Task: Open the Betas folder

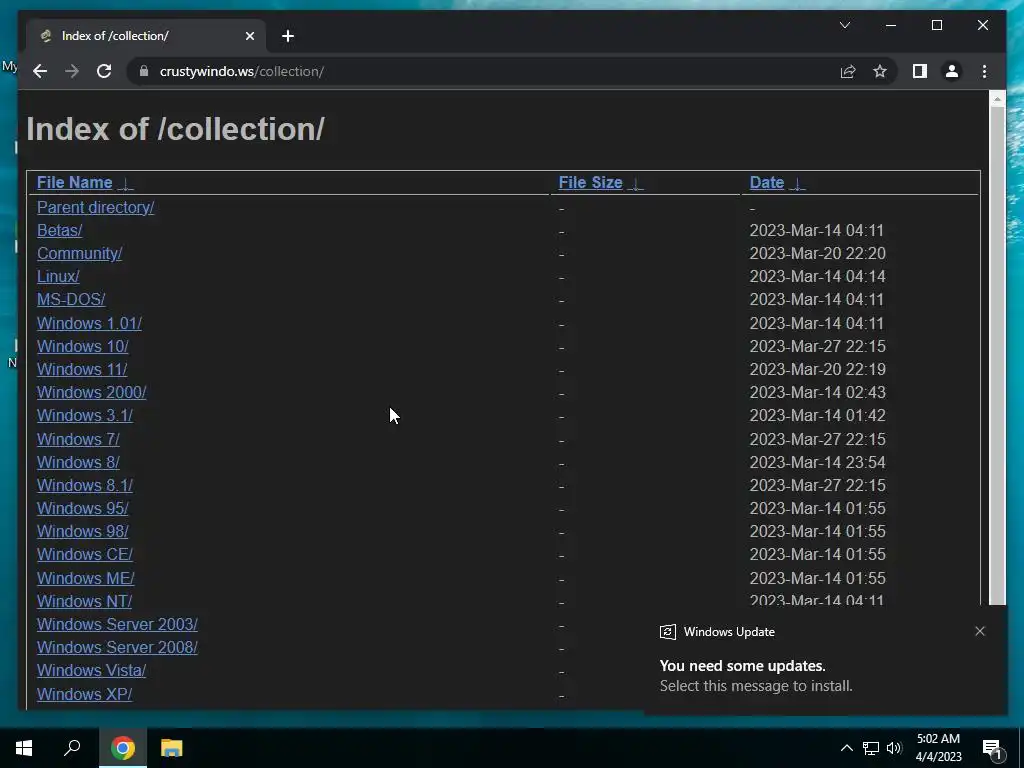Action: 59,231
